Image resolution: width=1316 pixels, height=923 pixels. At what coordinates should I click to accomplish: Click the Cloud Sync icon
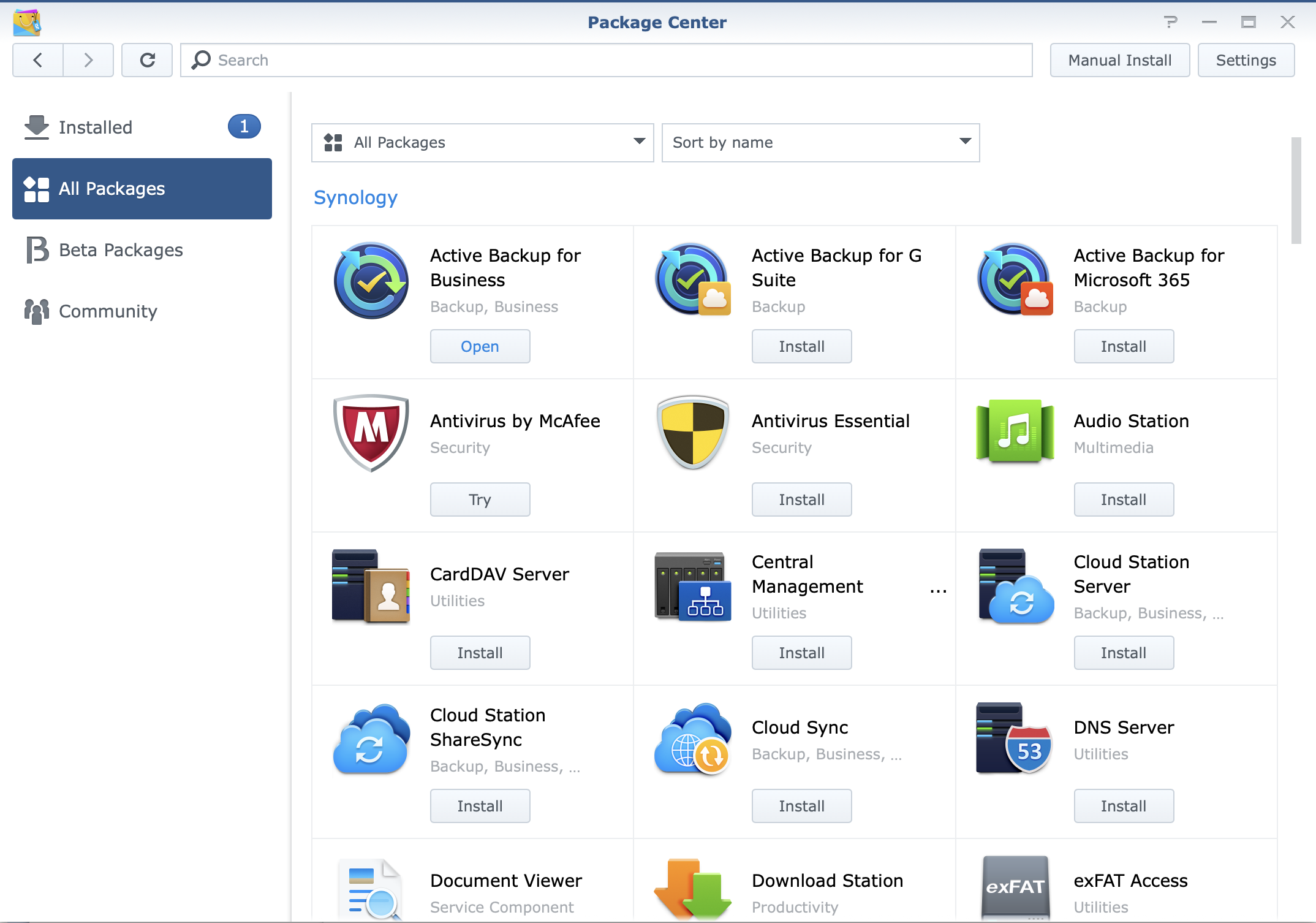tap(693, 739)
